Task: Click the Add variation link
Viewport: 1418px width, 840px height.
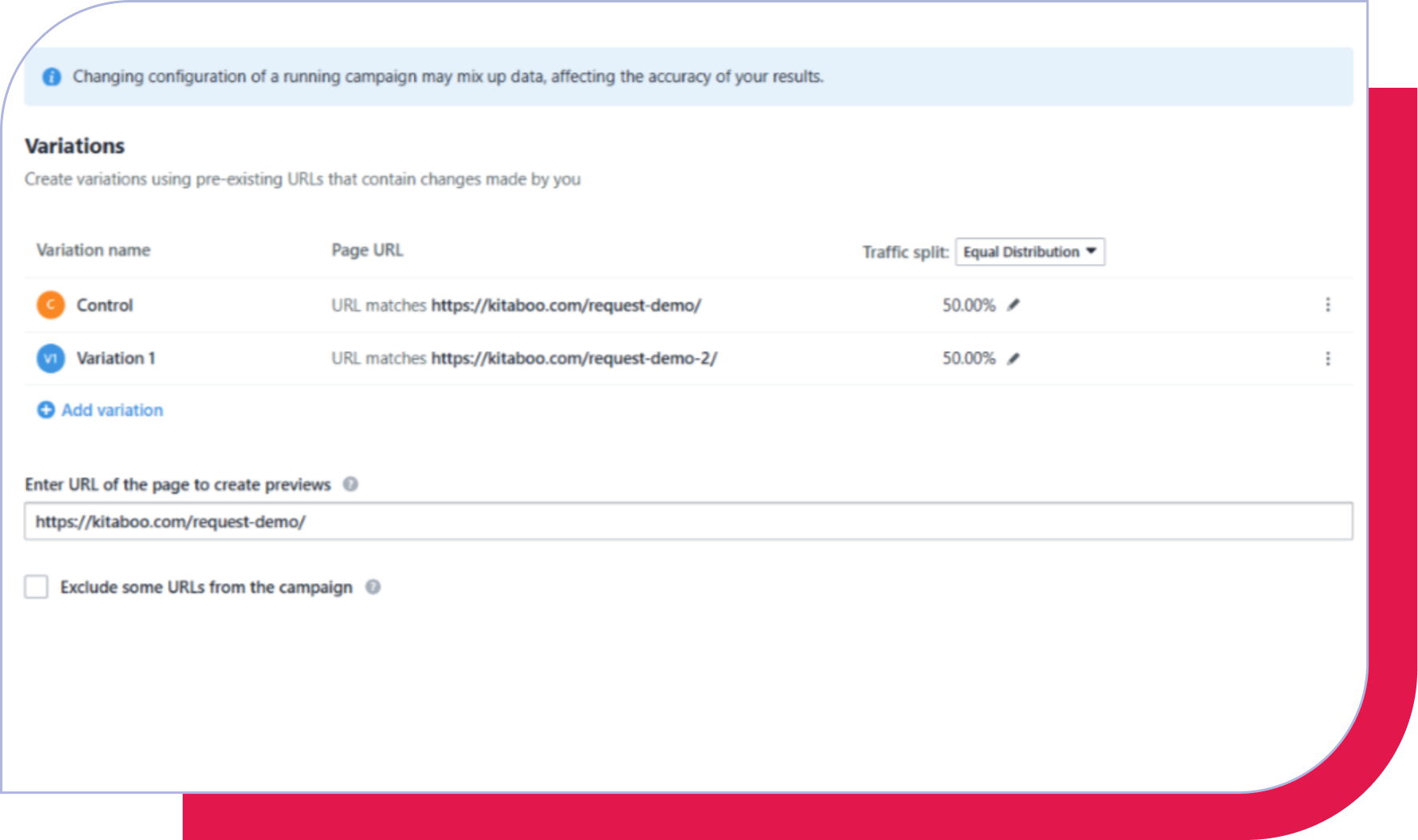Action: [113, 410]
